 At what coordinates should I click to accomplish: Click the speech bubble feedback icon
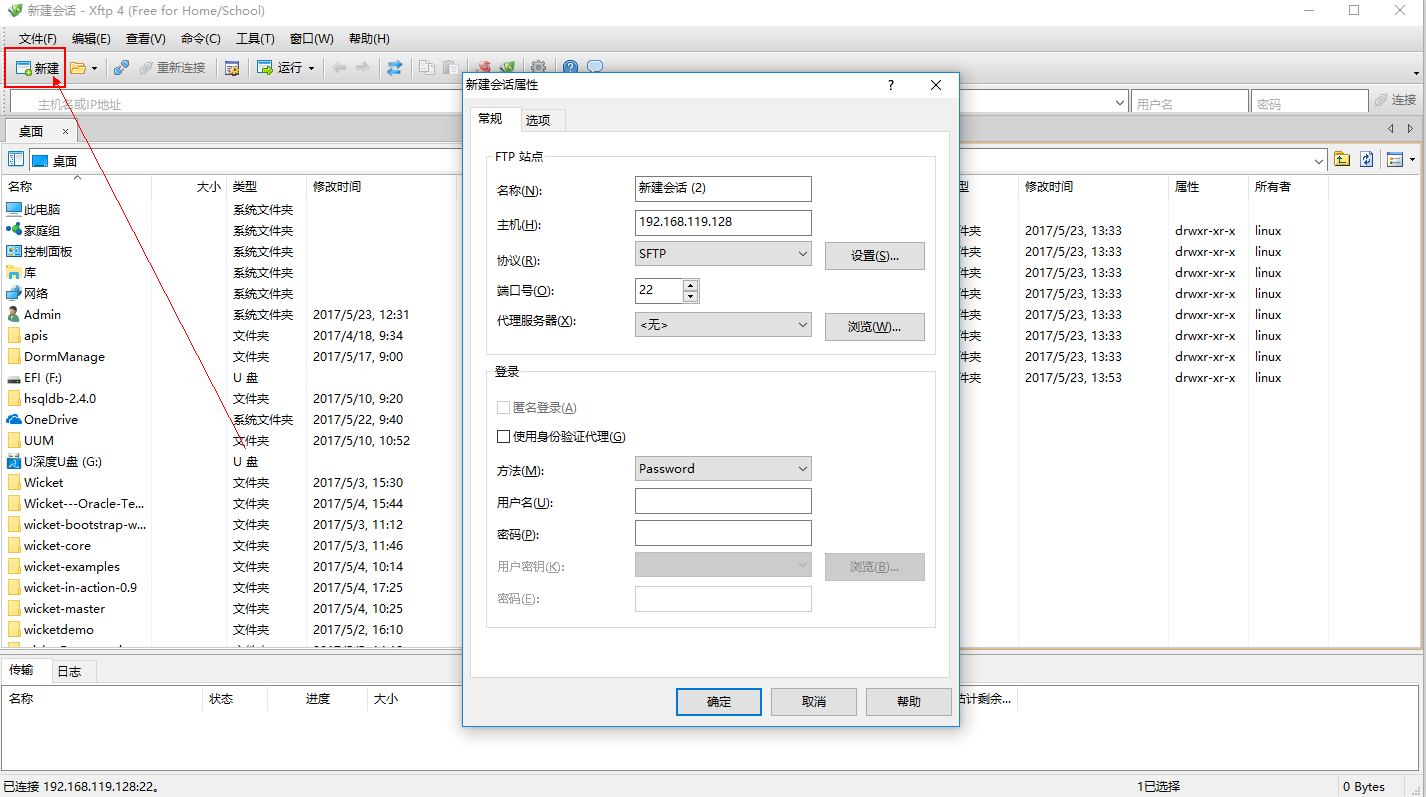[x=595, y=68]
